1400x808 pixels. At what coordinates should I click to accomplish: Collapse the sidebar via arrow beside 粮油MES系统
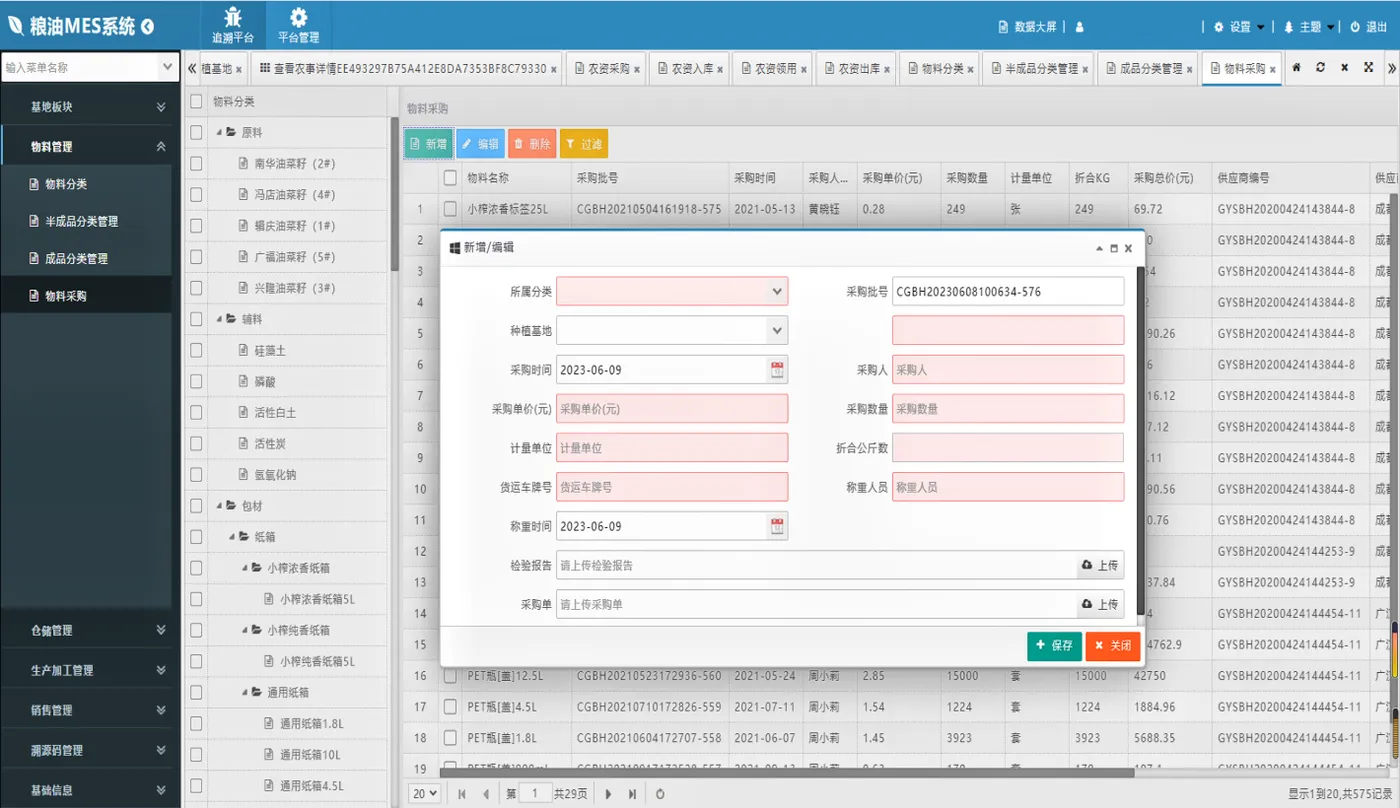tap(148, 26)
